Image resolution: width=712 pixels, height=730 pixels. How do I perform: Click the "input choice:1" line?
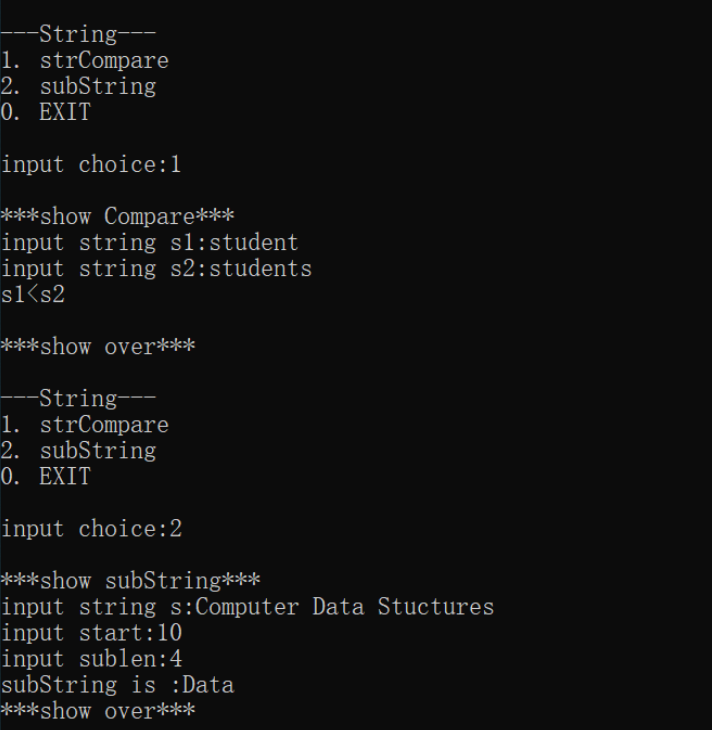point(91,164)
